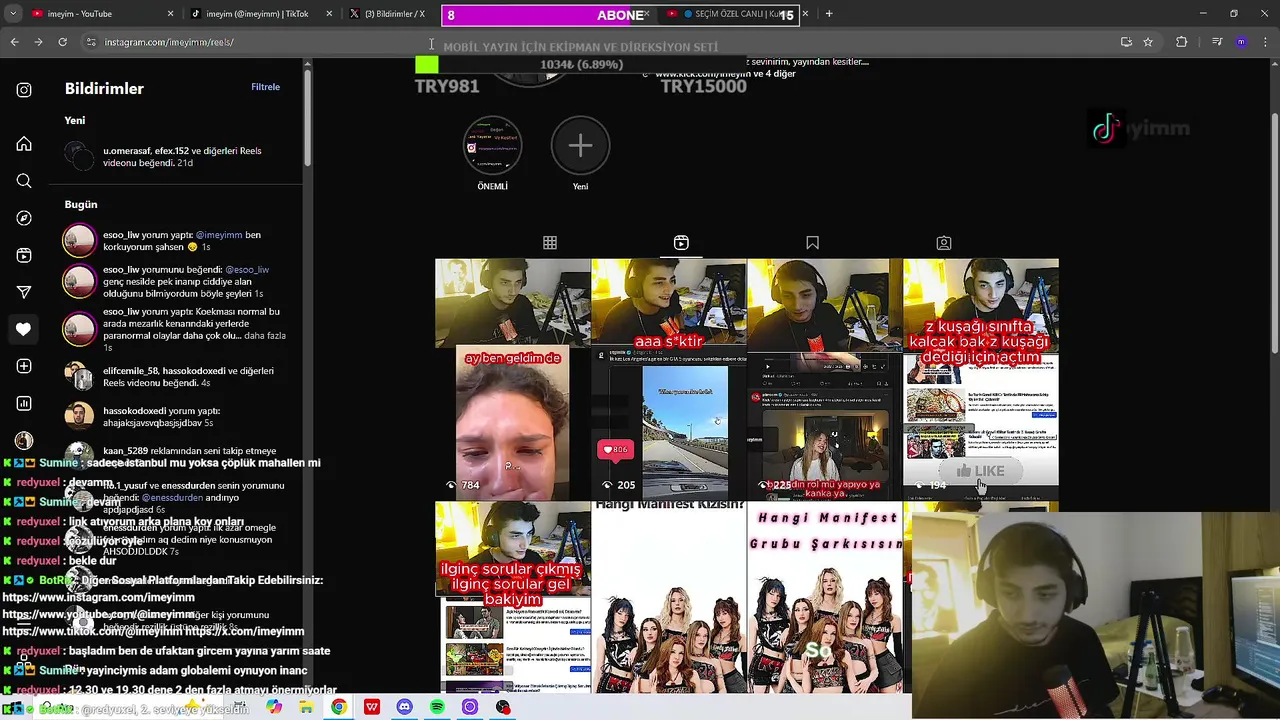
Task: Switch to the Tagged photos tab
Action: tap(943, 243)
